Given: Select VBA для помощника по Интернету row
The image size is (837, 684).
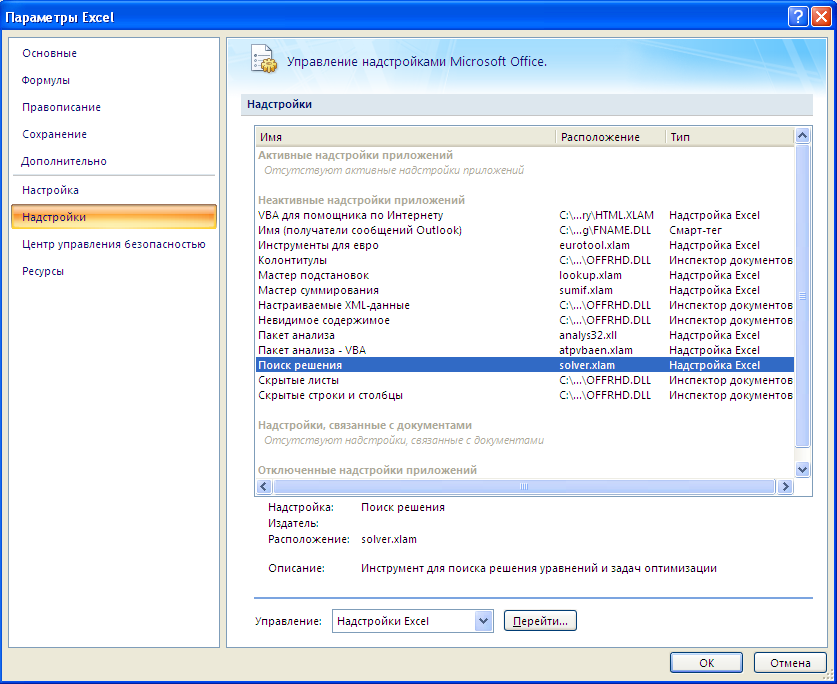Looking at the screenshot, I should click(x=525, y=215).
